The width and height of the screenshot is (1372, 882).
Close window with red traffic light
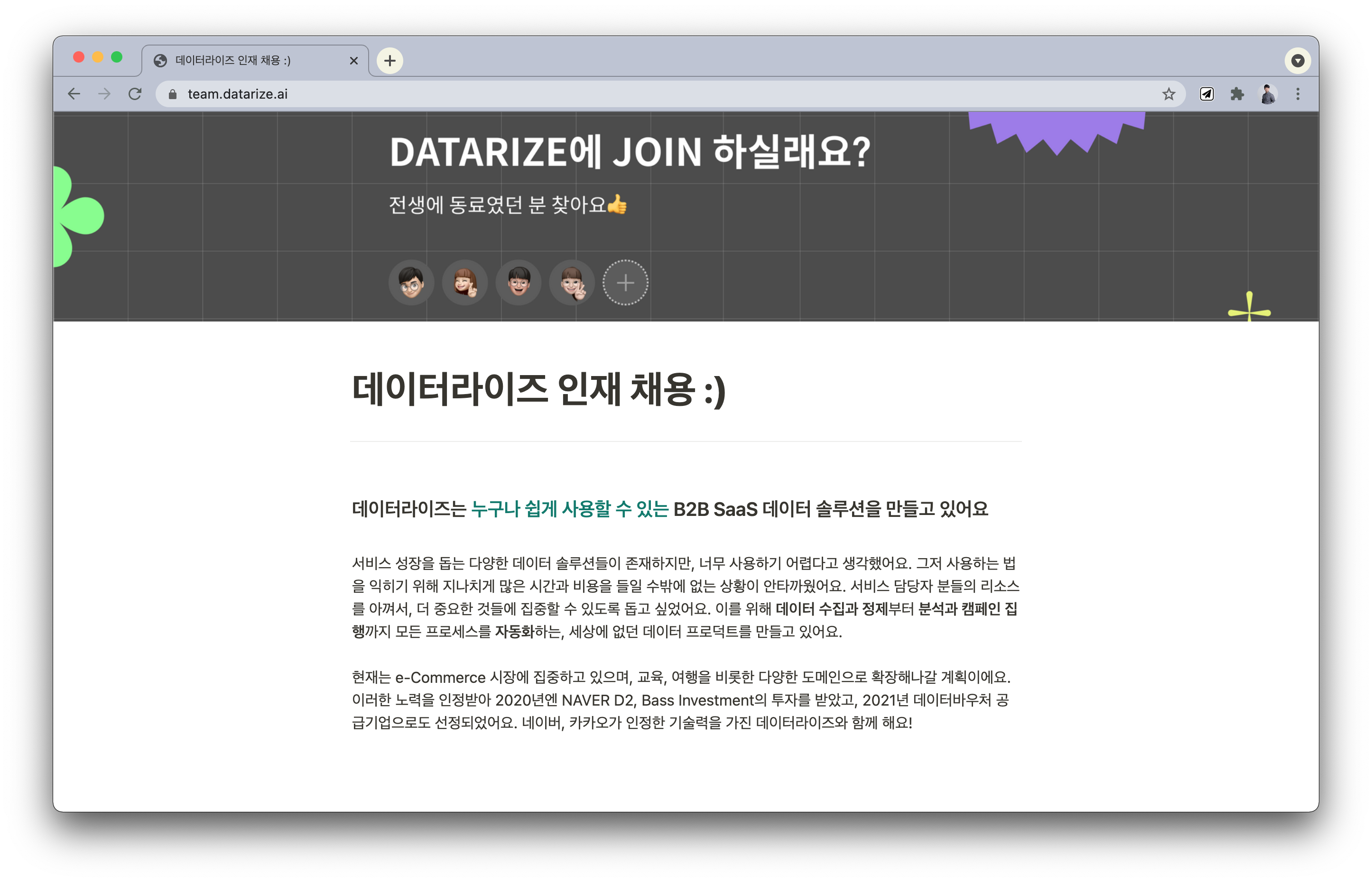(x=79, y=57)
